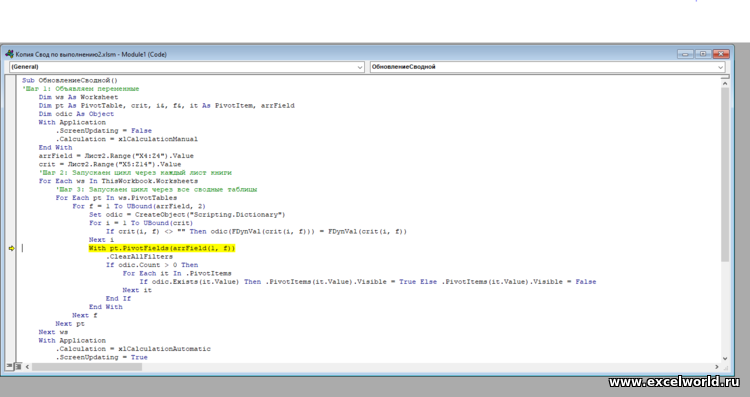Restore the Module1 code window

pyautogui.click(x=703, y=54)
